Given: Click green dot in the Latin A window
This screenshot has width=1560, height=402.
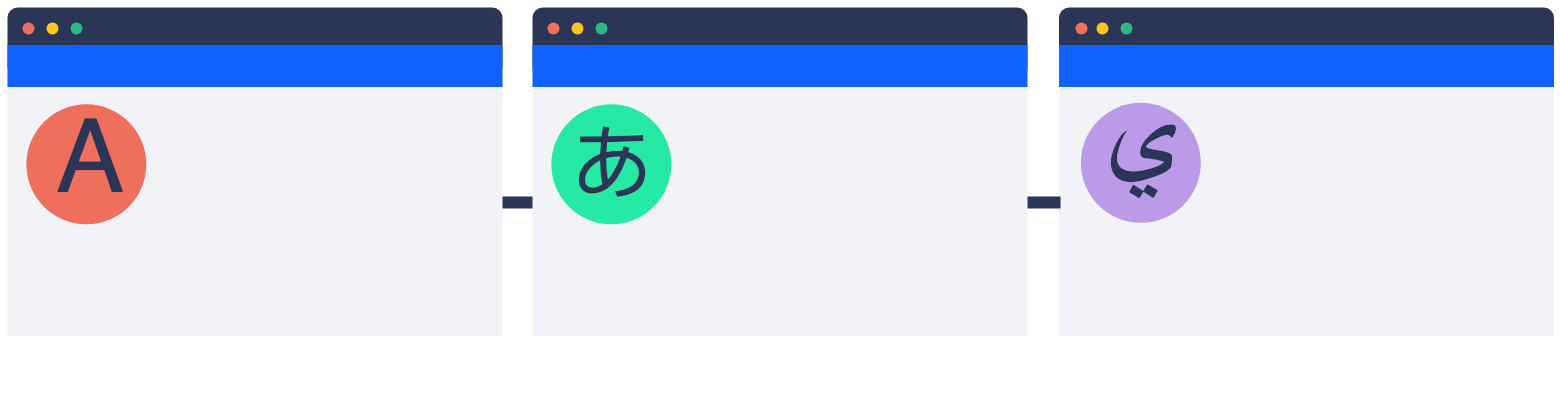Looking at the screenshot, I should tap(76, 28).
